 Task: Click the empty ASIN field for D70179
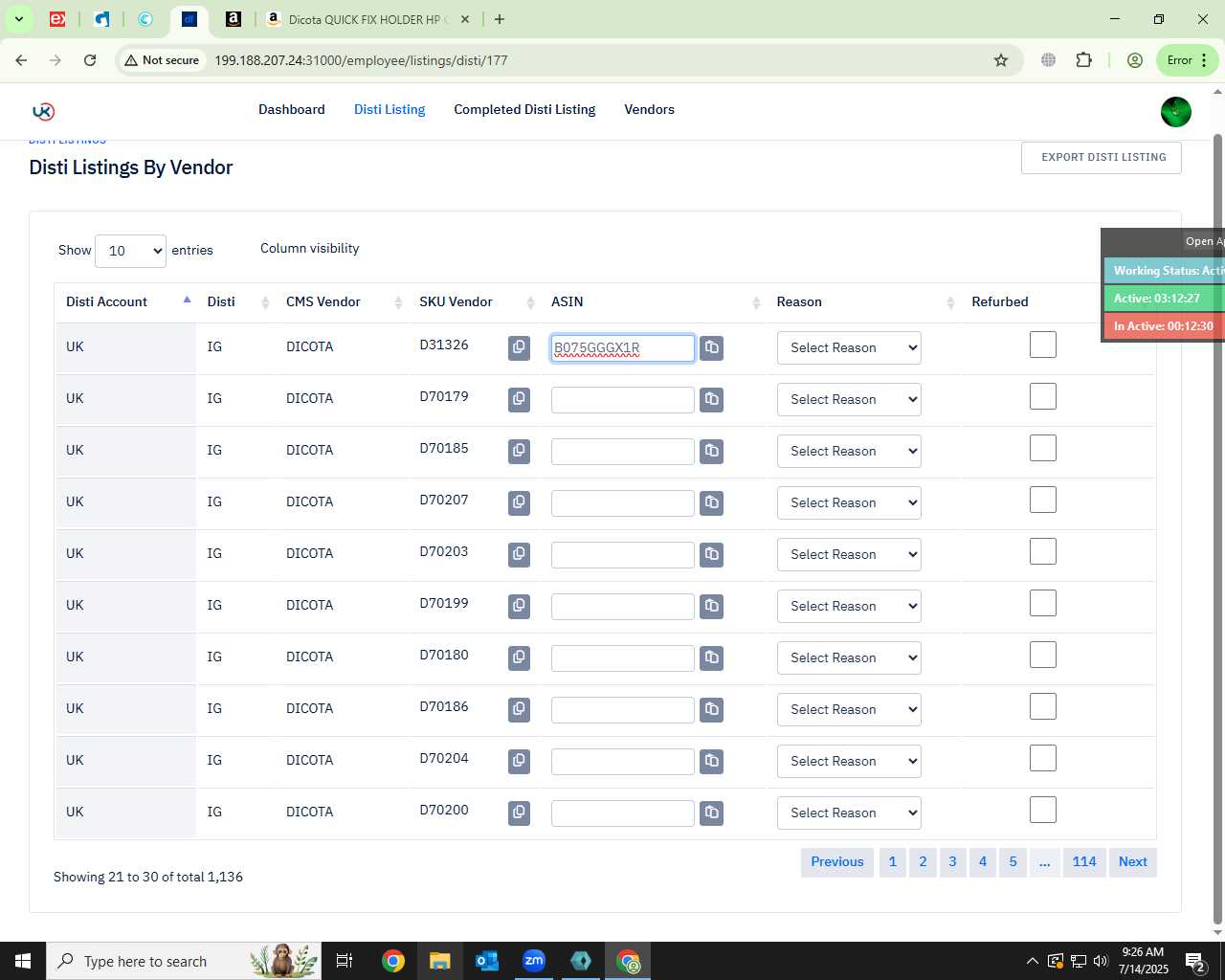click(x=623, y=400)
